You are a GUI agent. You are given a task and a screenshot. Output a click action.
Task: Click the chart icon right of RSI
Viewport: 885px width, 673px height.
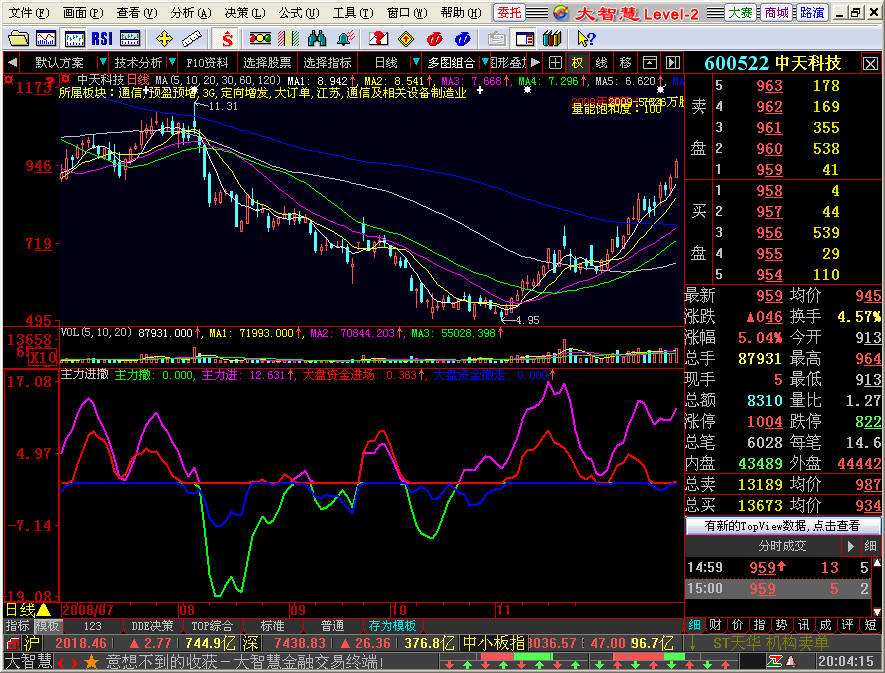point(130,38)
